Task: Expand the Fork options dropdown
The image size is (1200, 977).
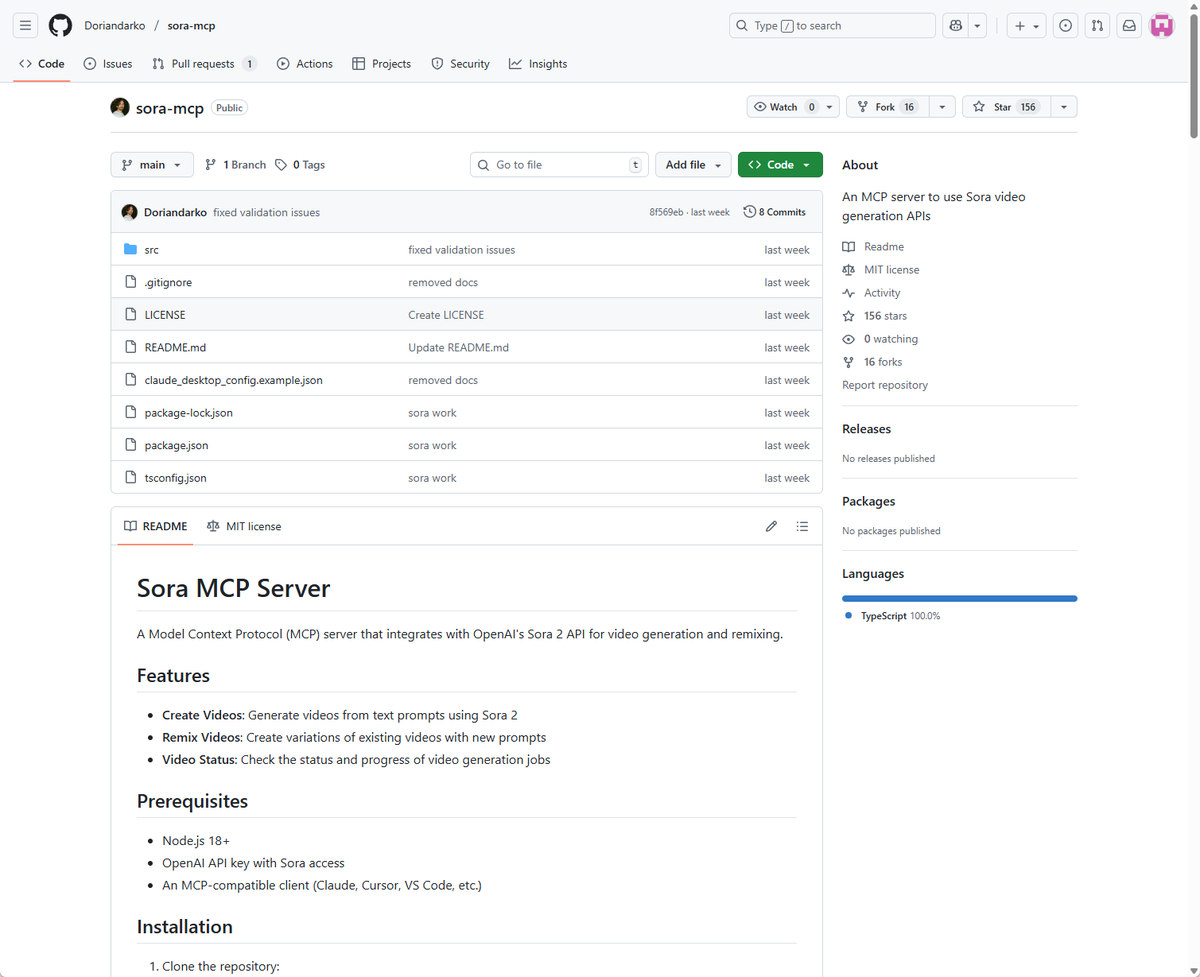Action: 942,107
